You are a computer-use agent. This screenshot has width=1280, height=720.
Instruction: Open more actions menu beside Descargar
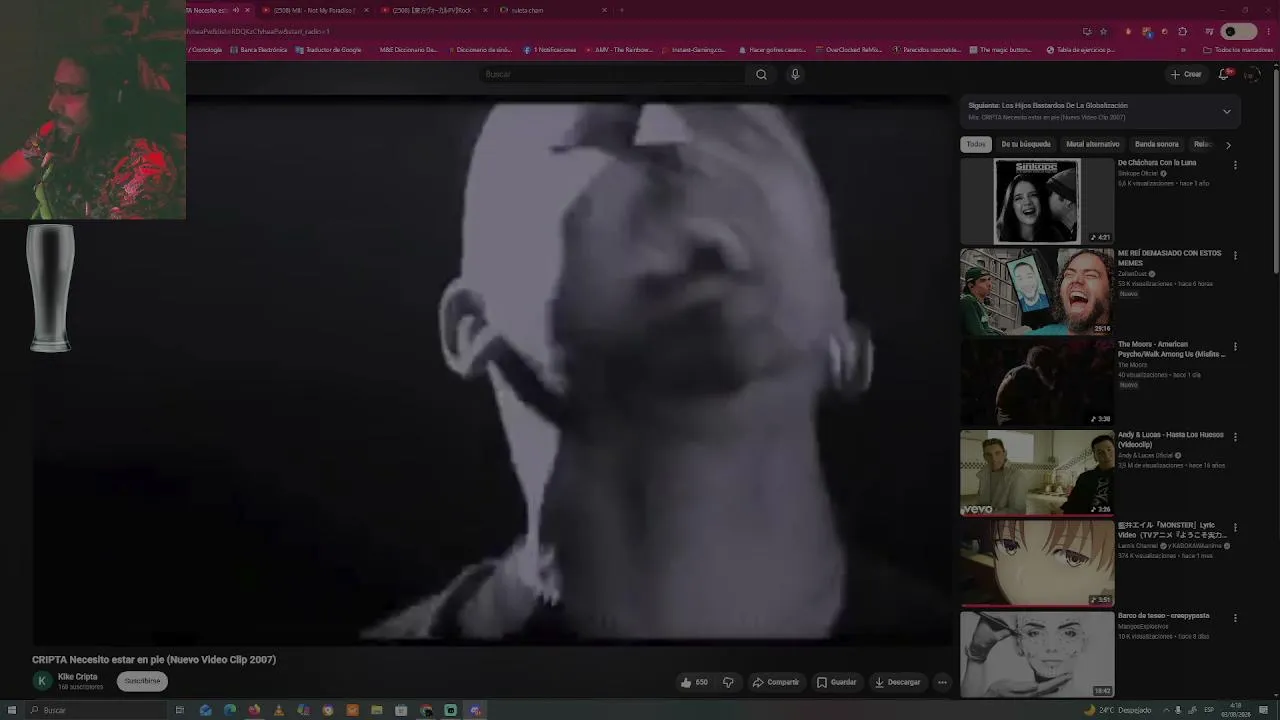(x=942, y=682)
